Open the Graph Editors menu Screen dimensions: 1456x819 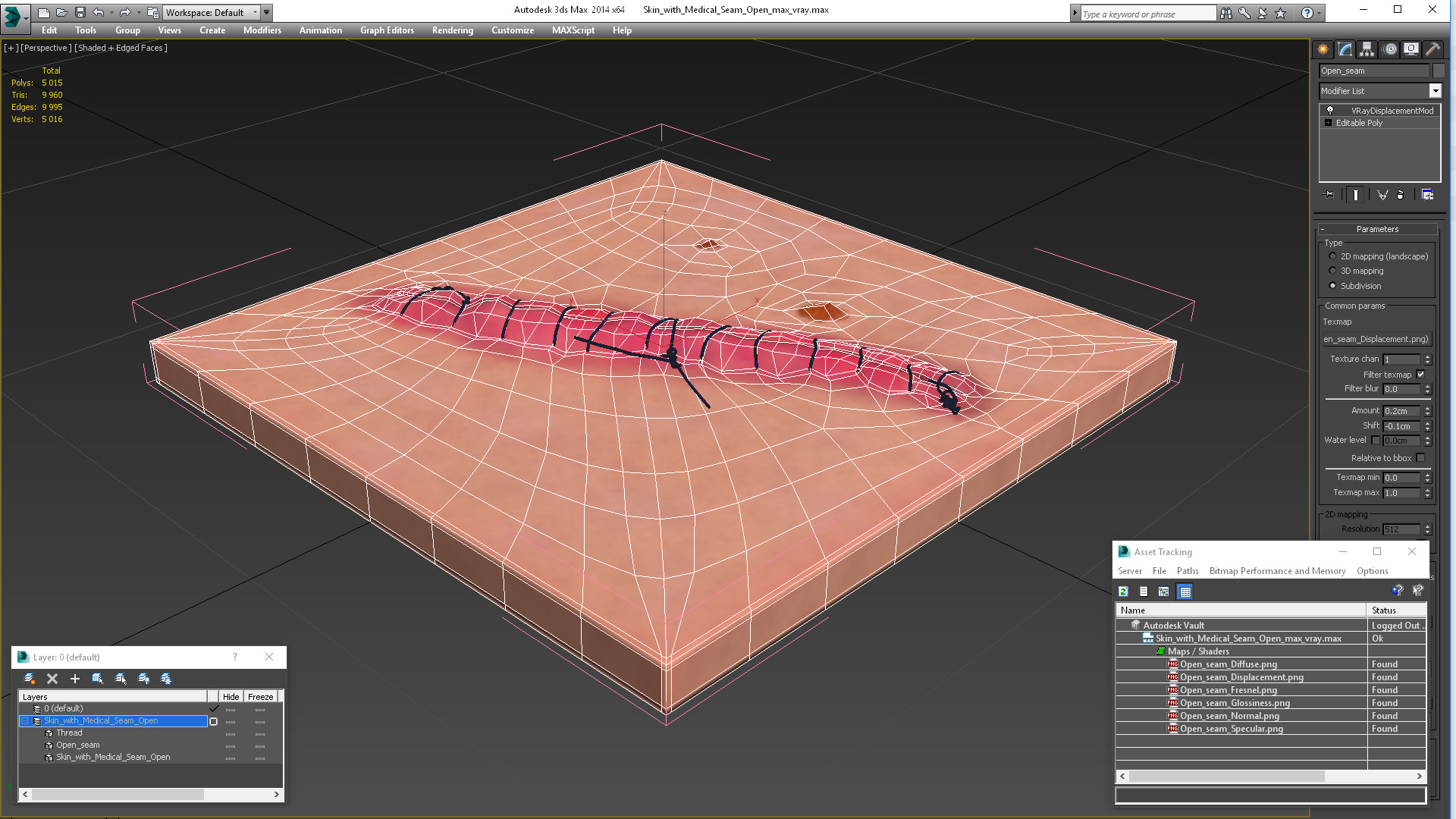[x=387, y=30]
